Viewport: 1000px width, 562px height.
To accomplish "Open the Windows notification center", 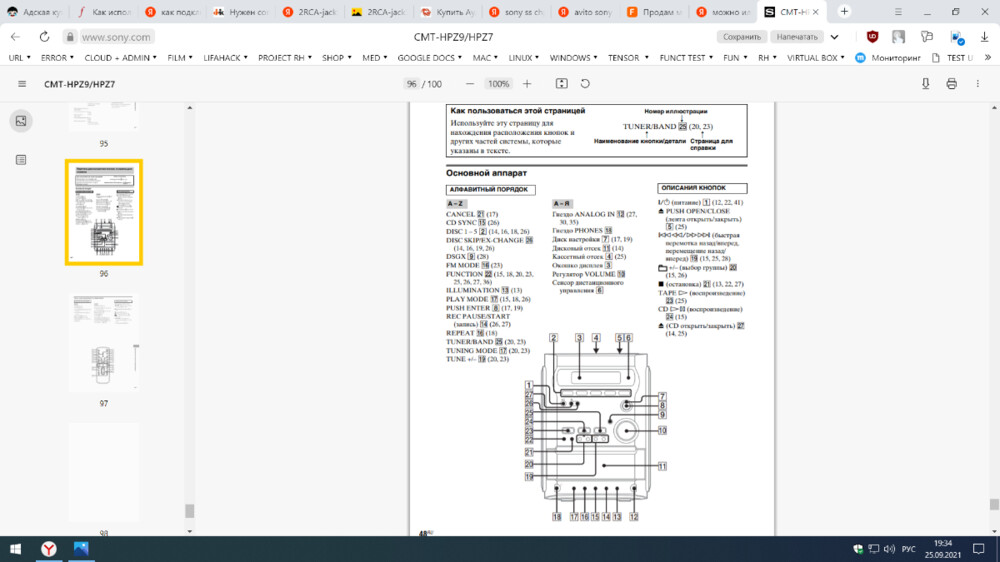I will tap(979, 549).
